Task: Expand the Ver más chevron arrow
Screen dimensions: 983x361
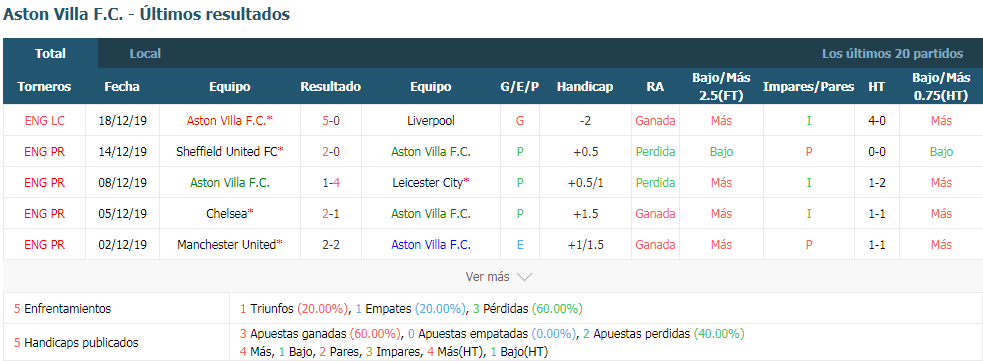Action: click(x=524, y=276)
